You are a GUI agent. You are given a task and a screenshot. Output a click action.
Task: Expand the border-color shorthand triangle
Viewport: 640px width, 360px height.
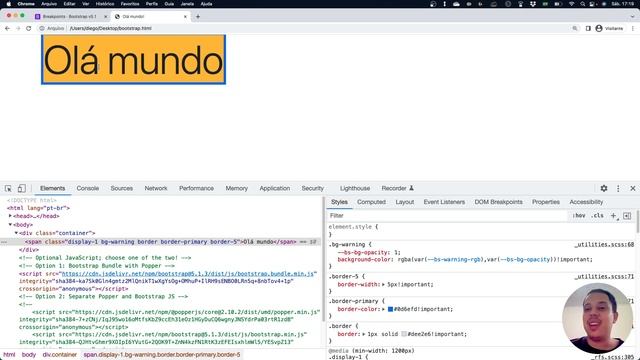384,309
